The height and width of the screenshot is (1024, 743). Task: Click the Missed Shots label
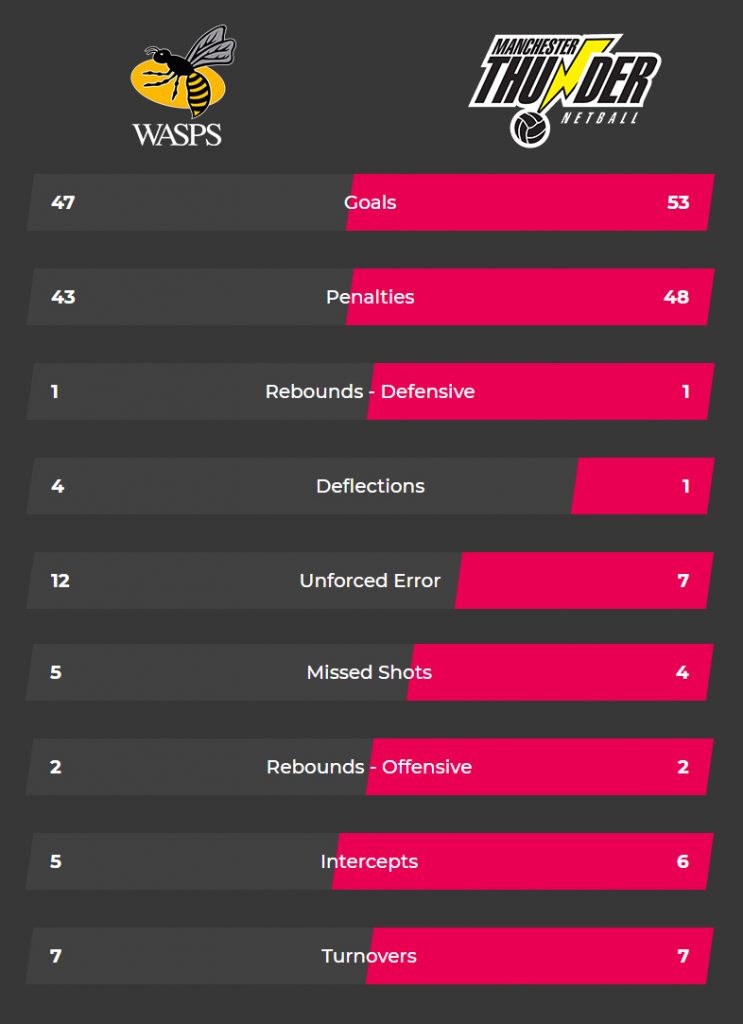370,673
